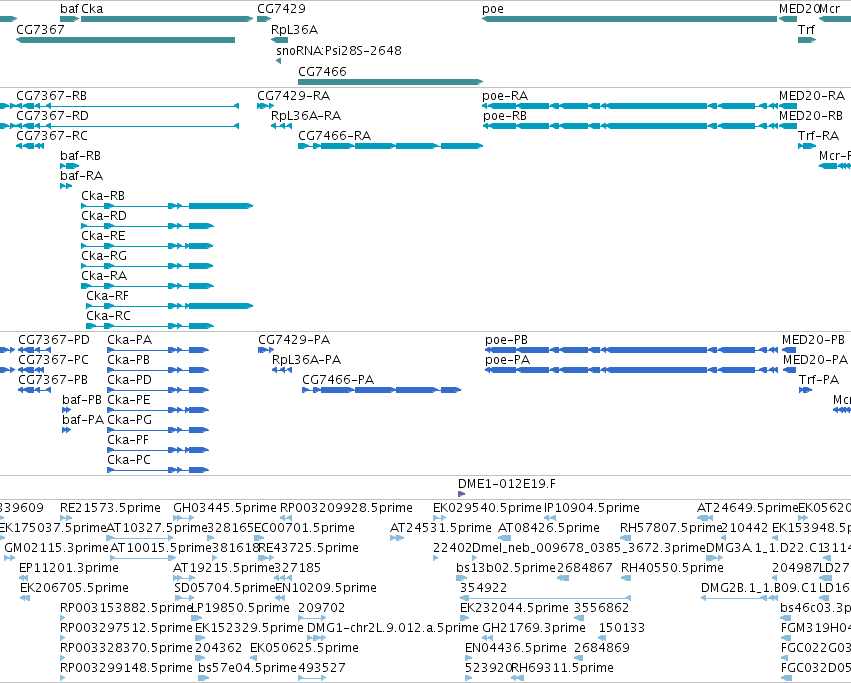Click the purple arrow under DME1-012E19.F
851x683 pixels.
click(461, 494)
